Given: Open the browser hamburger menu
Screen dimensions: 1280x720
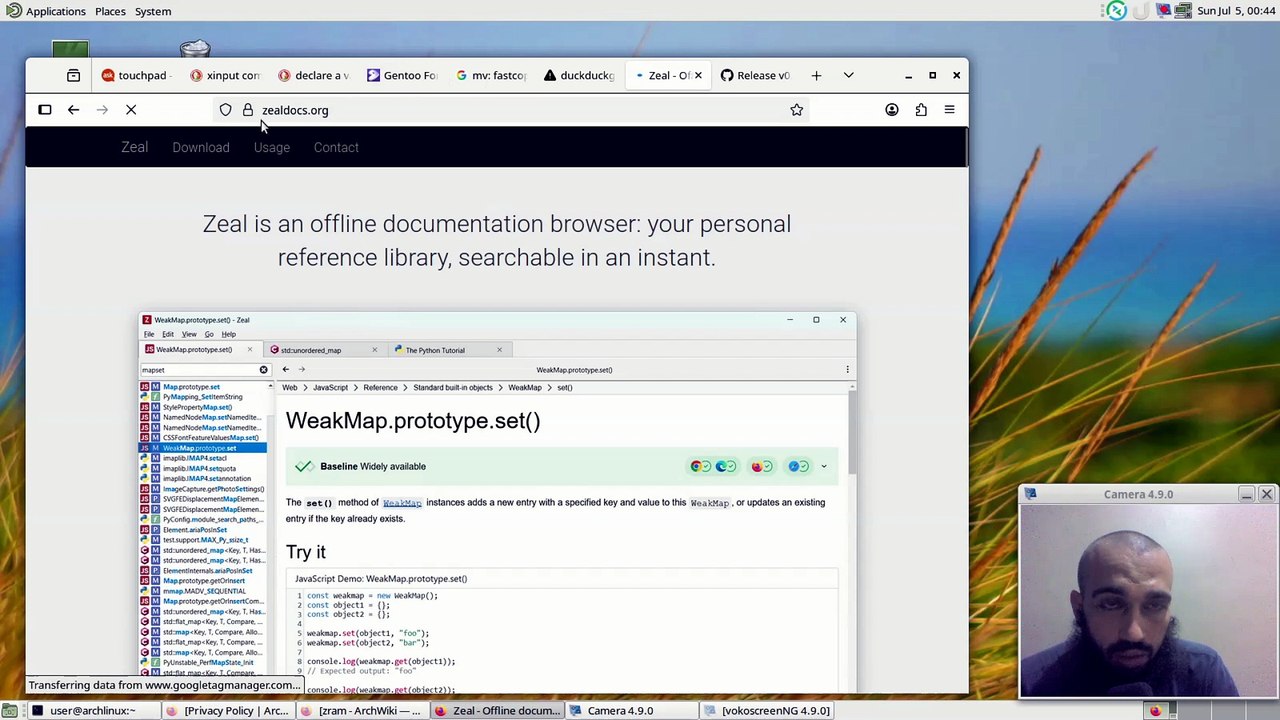Looking at the screenshot, I should pos(949,110).
